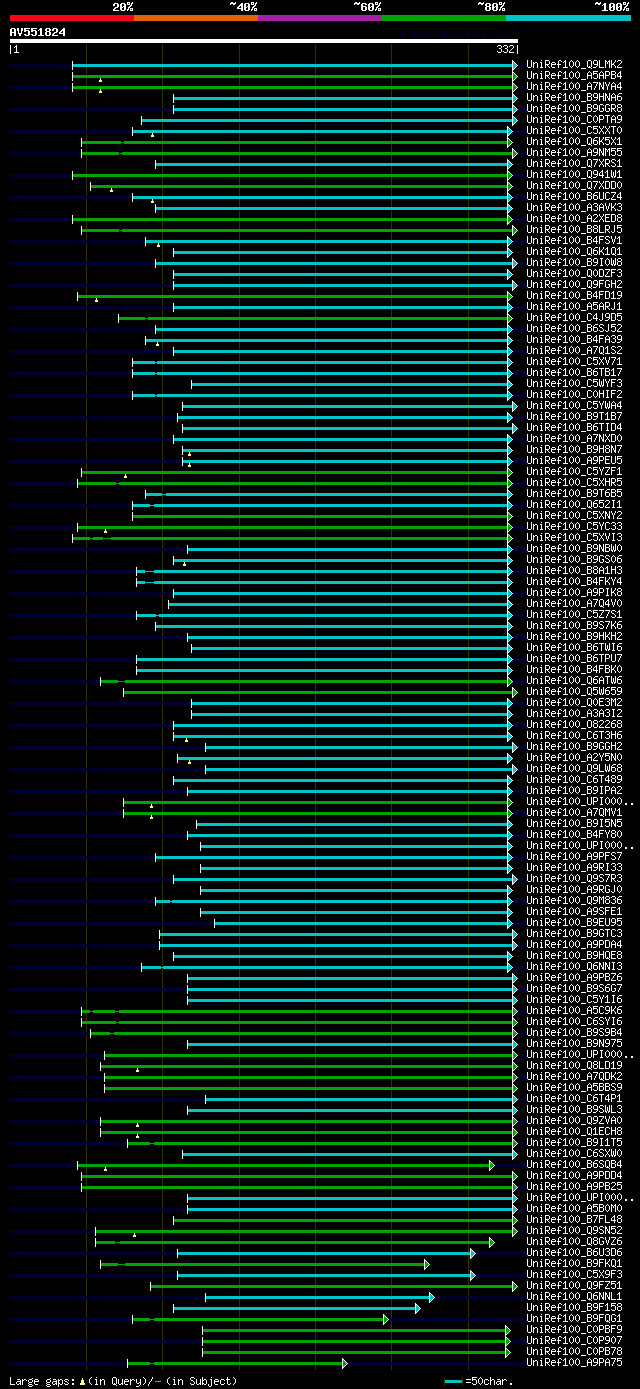Screen dimensions: 640x1389
Task: Click arrowhead ending the UniRef100_B9FKQ1 alignment bar
Action: point(427,1263)
